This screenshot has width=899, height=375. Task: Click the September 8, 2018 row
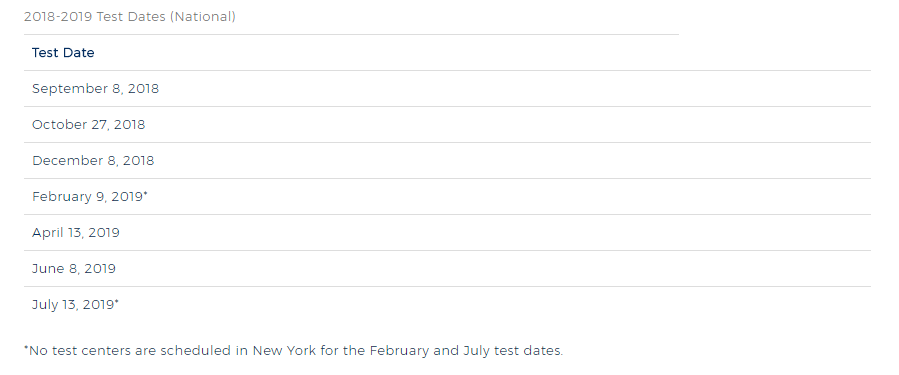click(x=447, y=89)
